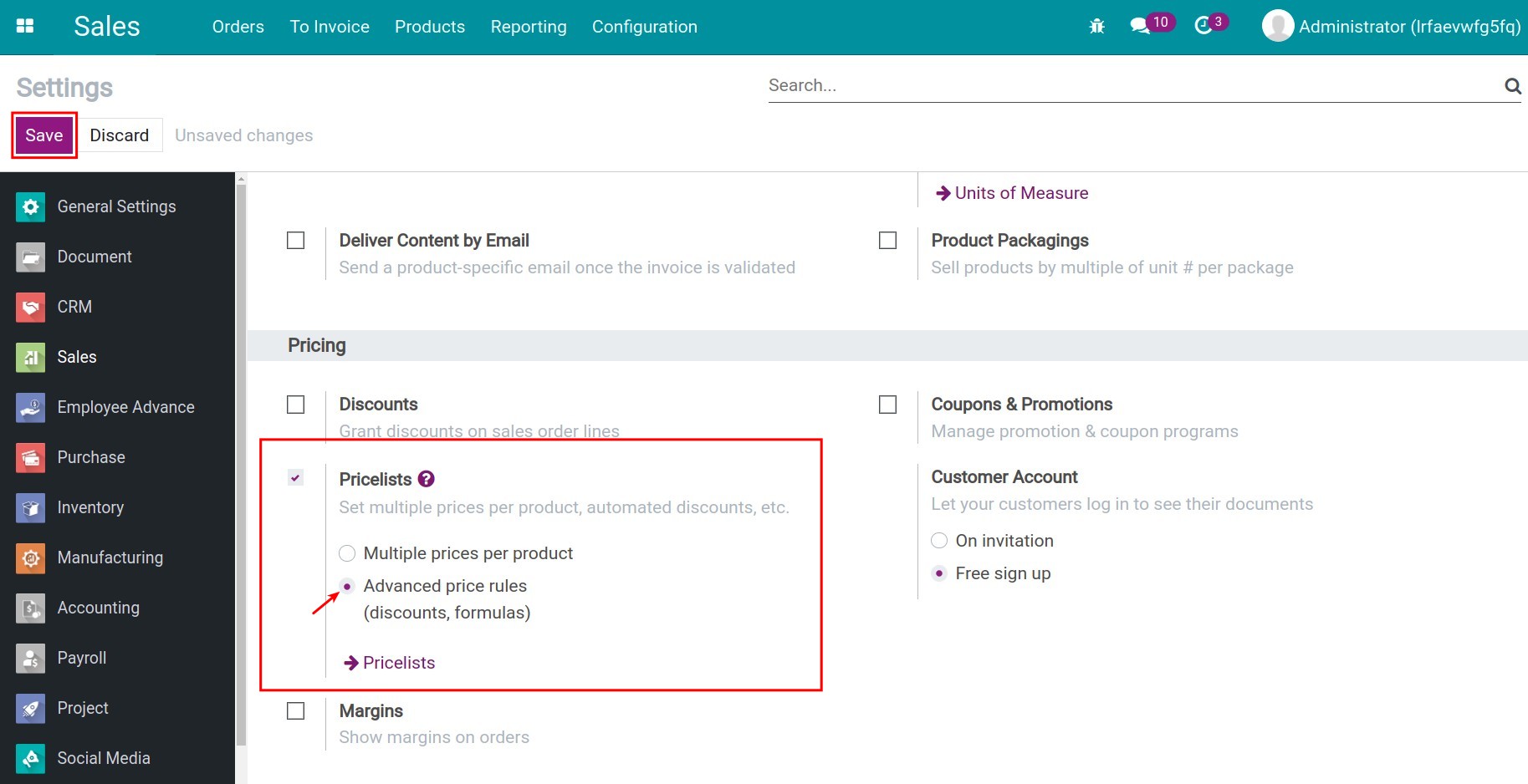Viewport: 1528px width, 784px height.
Task: Click the administrator avatar picture
Action: [x=1277, y=26]
